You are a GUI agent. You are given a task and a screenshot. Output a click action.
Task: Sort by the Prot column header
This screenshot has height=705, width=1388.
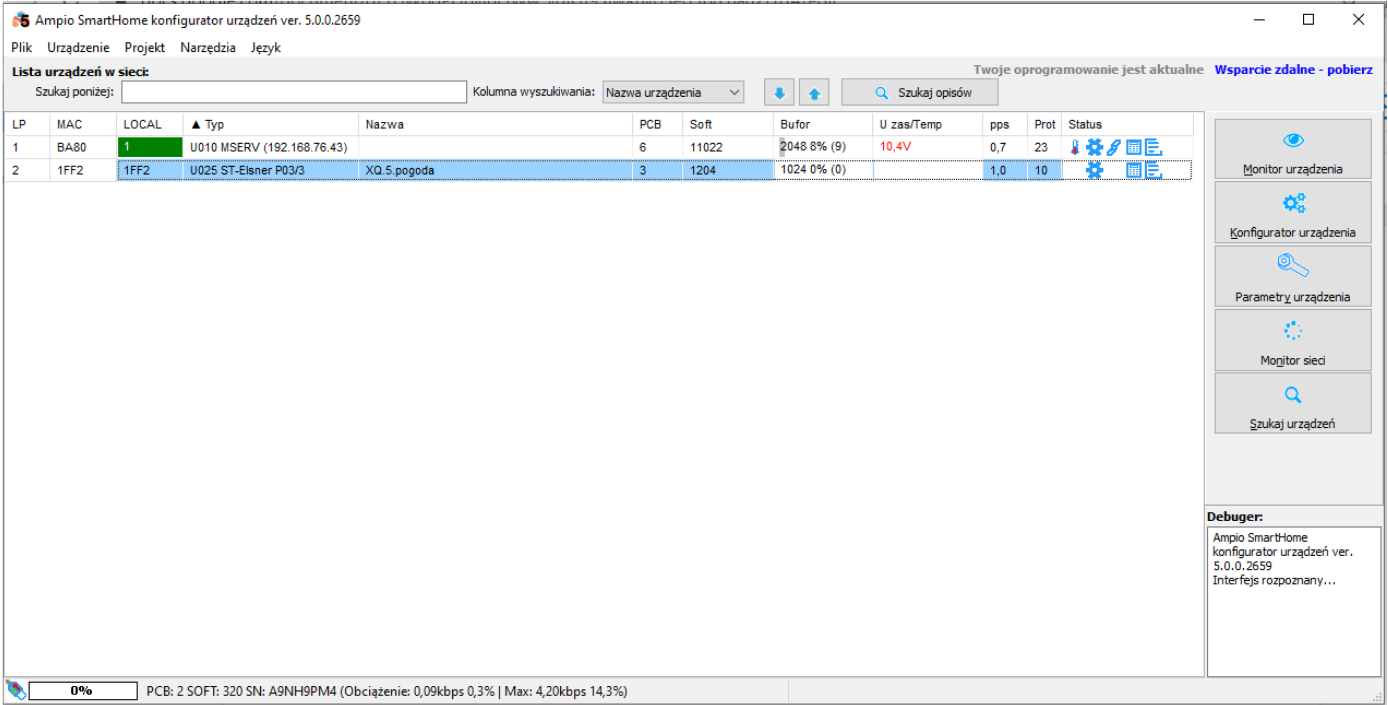[1045, 124]
